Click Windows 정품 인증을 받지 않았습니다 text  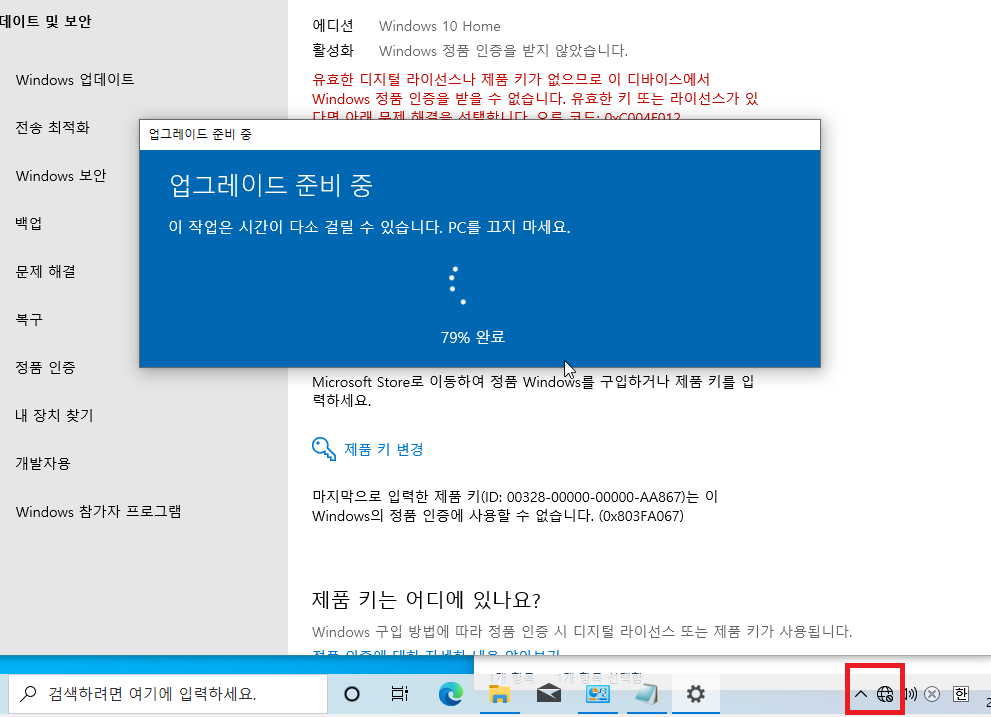click(x=503, y=51)
